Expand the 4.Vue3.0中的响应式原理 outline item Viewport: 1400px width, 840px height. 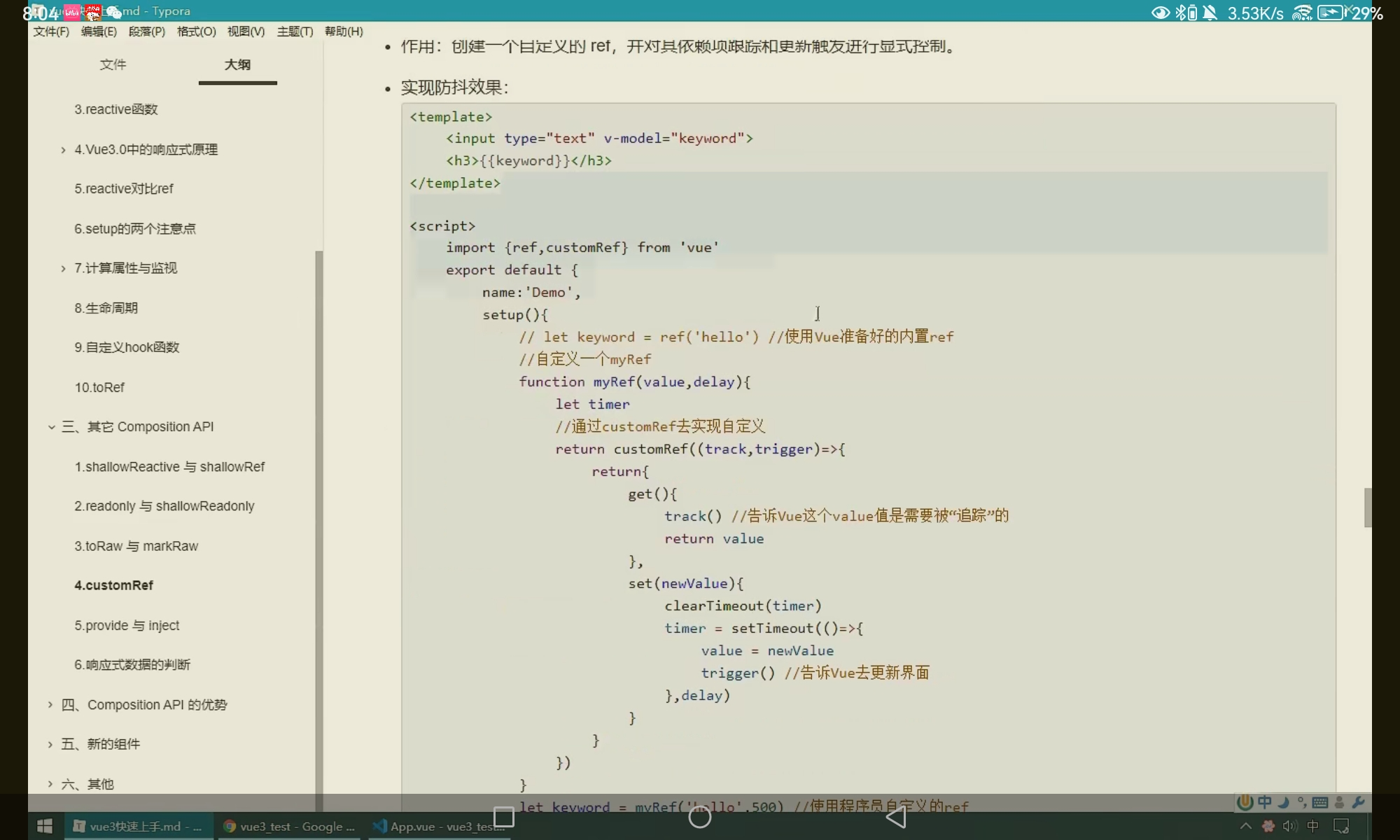tap(63, 150)
